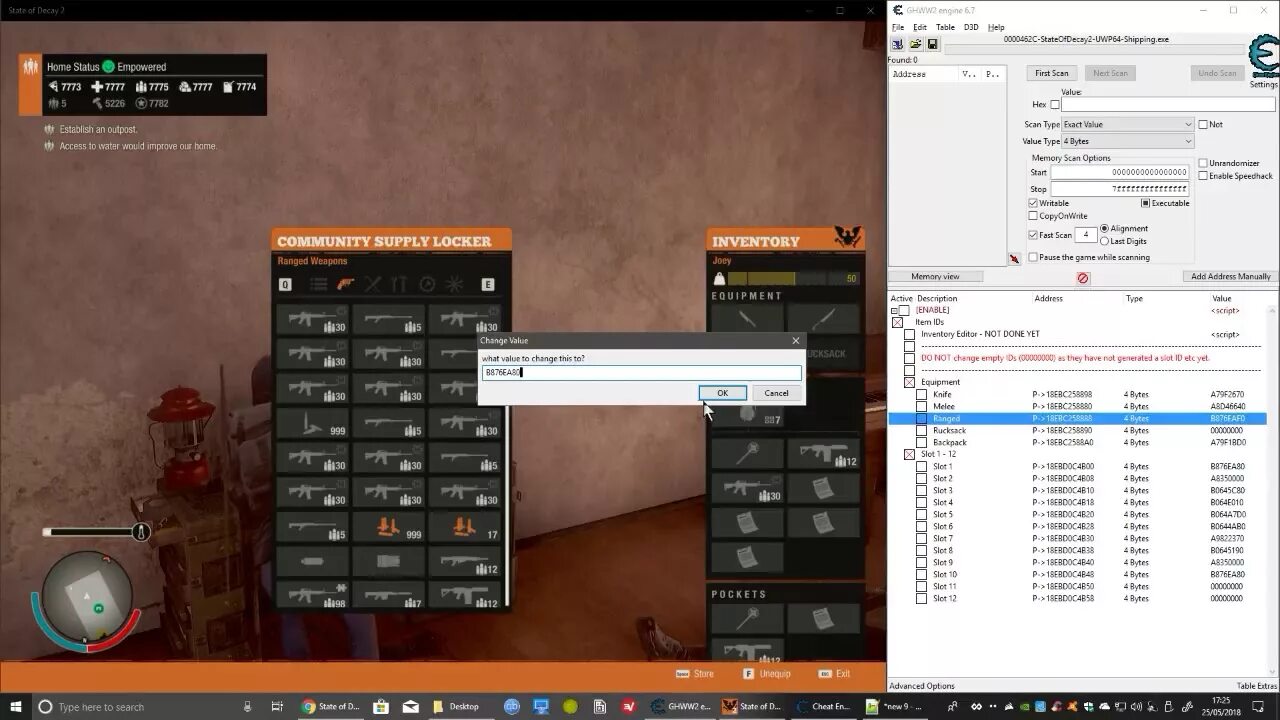Click the Windows Start button
The width and height of the screenshot is (1280, 720).
[16, 706]
